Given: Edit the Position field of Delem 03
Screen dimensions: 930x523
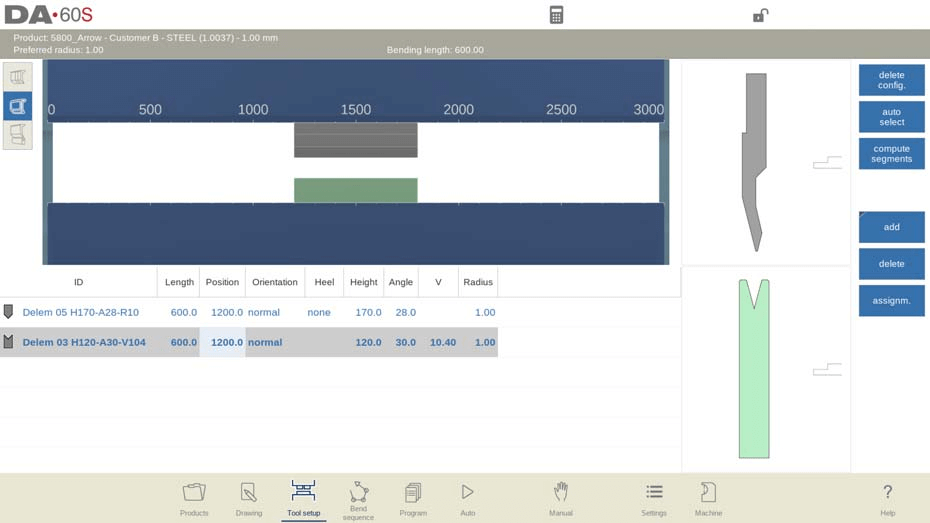Looking at the screenshot, I should 222,342.
